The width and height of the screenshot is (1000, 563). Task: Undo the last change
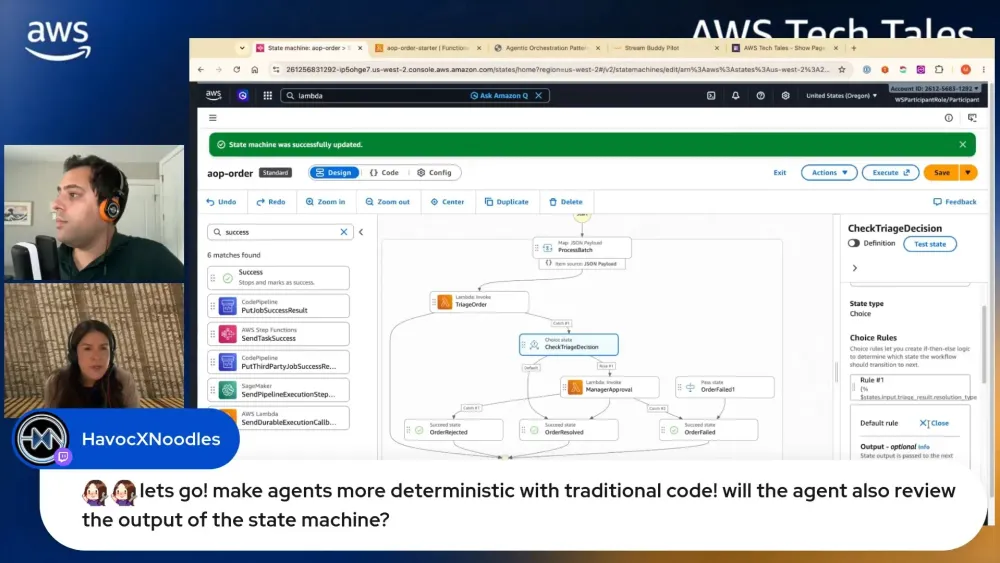click(x=221, y=202)
